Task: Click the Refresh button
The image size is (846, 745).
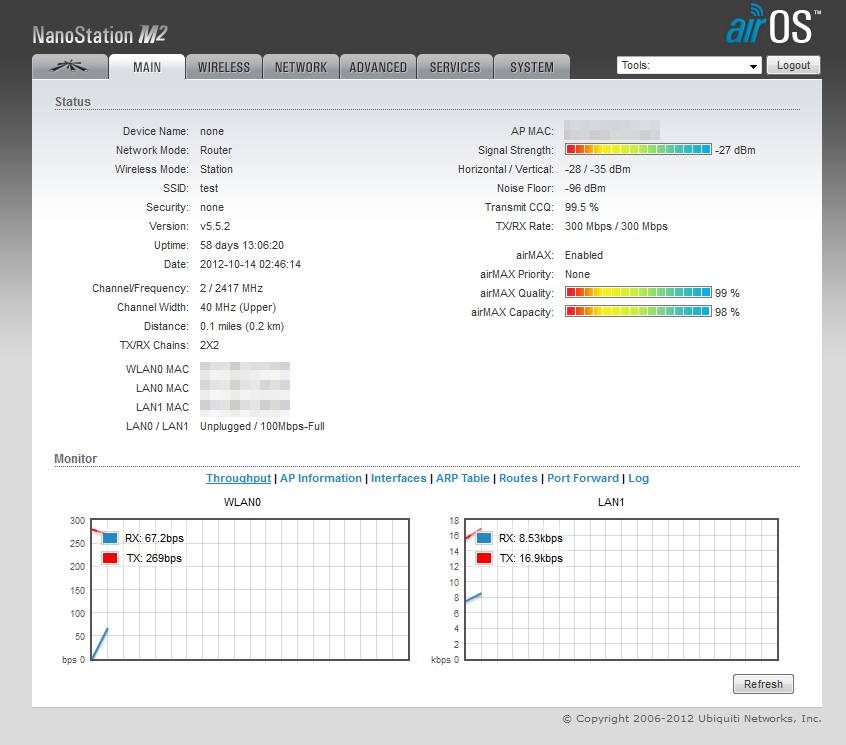Action: click(x=763, y=684)
